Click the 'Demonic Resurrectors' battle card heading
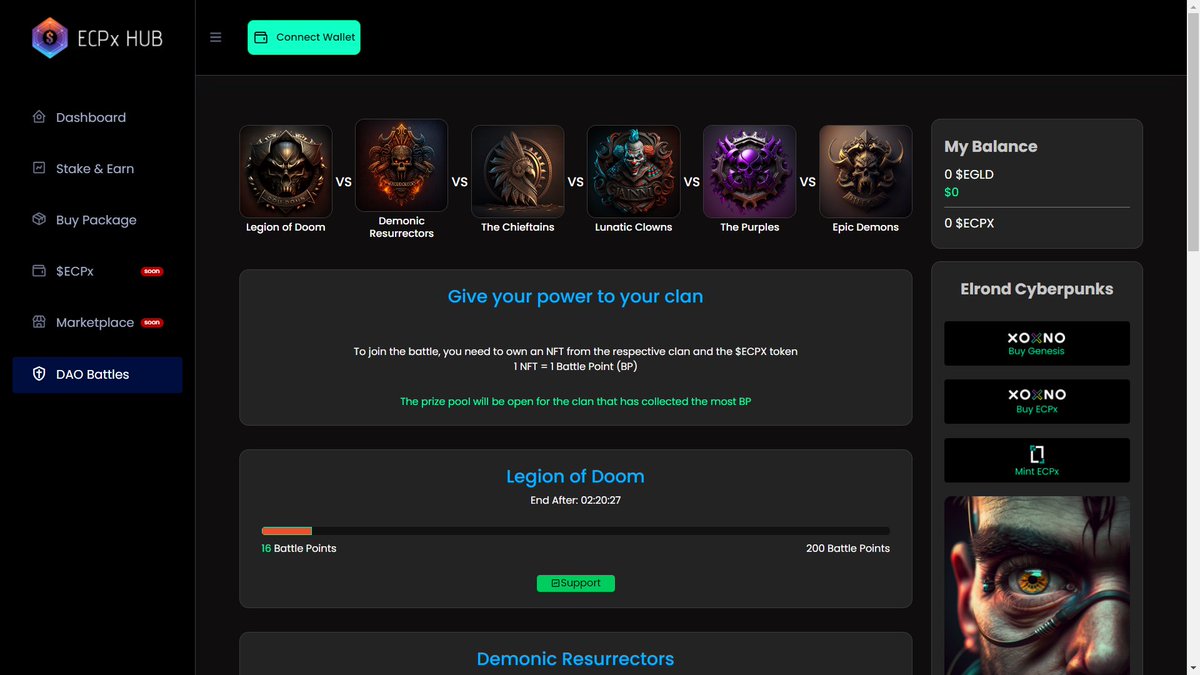Viewport: 1200px width, 675px height. [x=575, y=659]
